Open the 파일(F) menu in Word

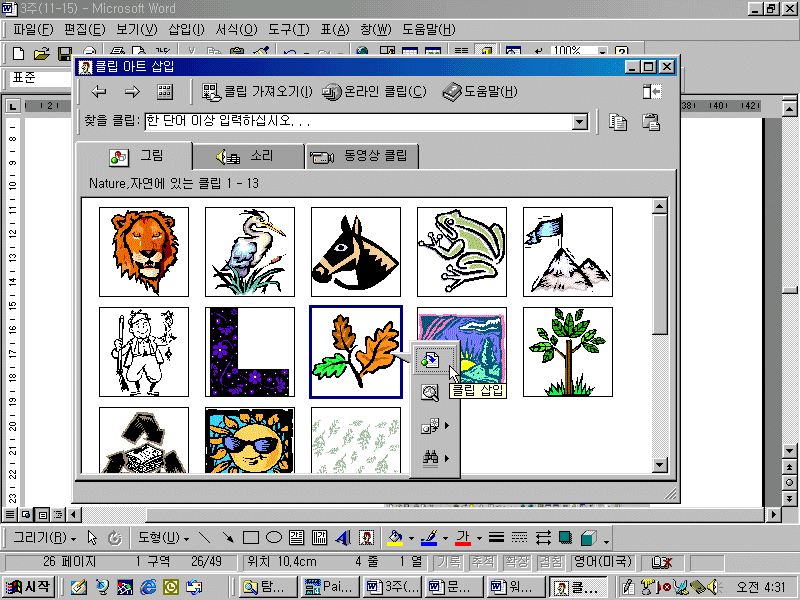pos(33,30)
